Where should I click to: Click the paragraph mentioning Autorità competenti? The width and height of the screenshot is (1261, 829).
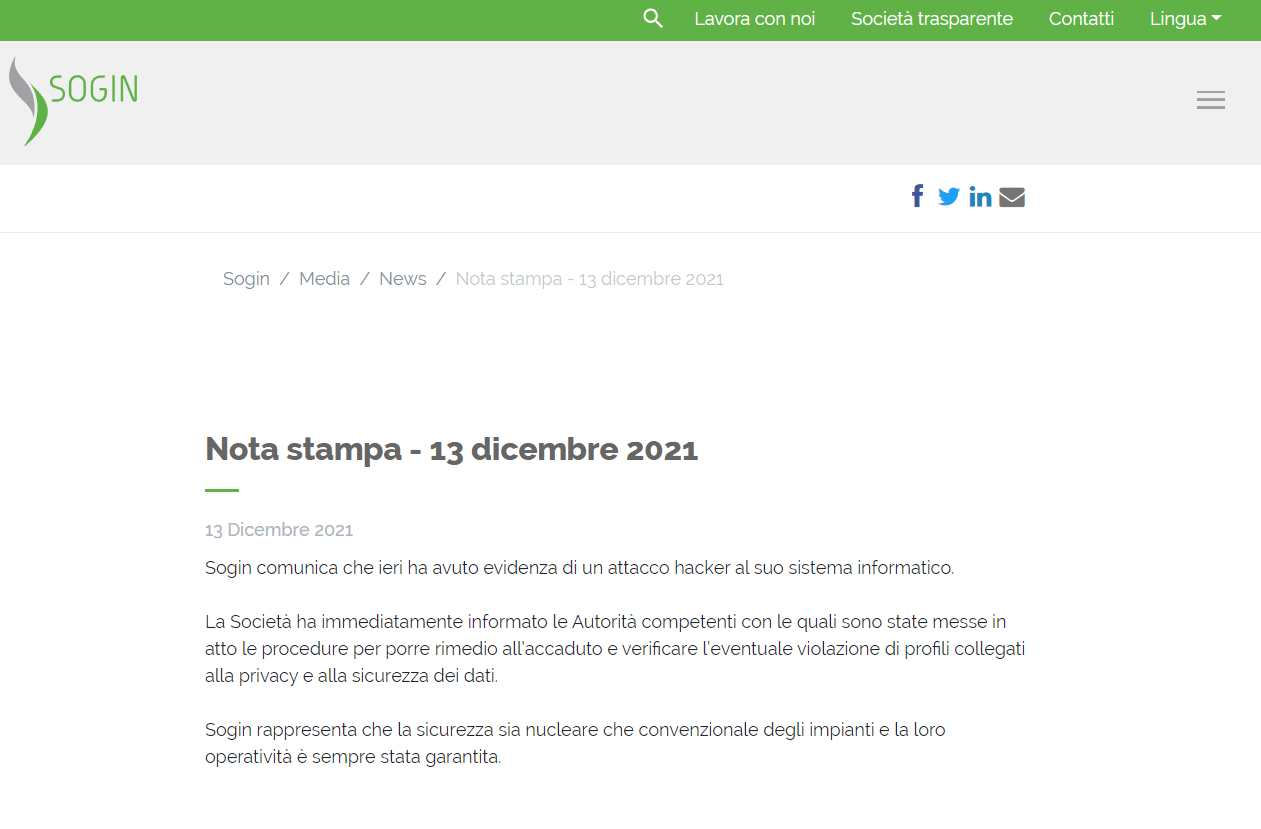coord(614,649)
